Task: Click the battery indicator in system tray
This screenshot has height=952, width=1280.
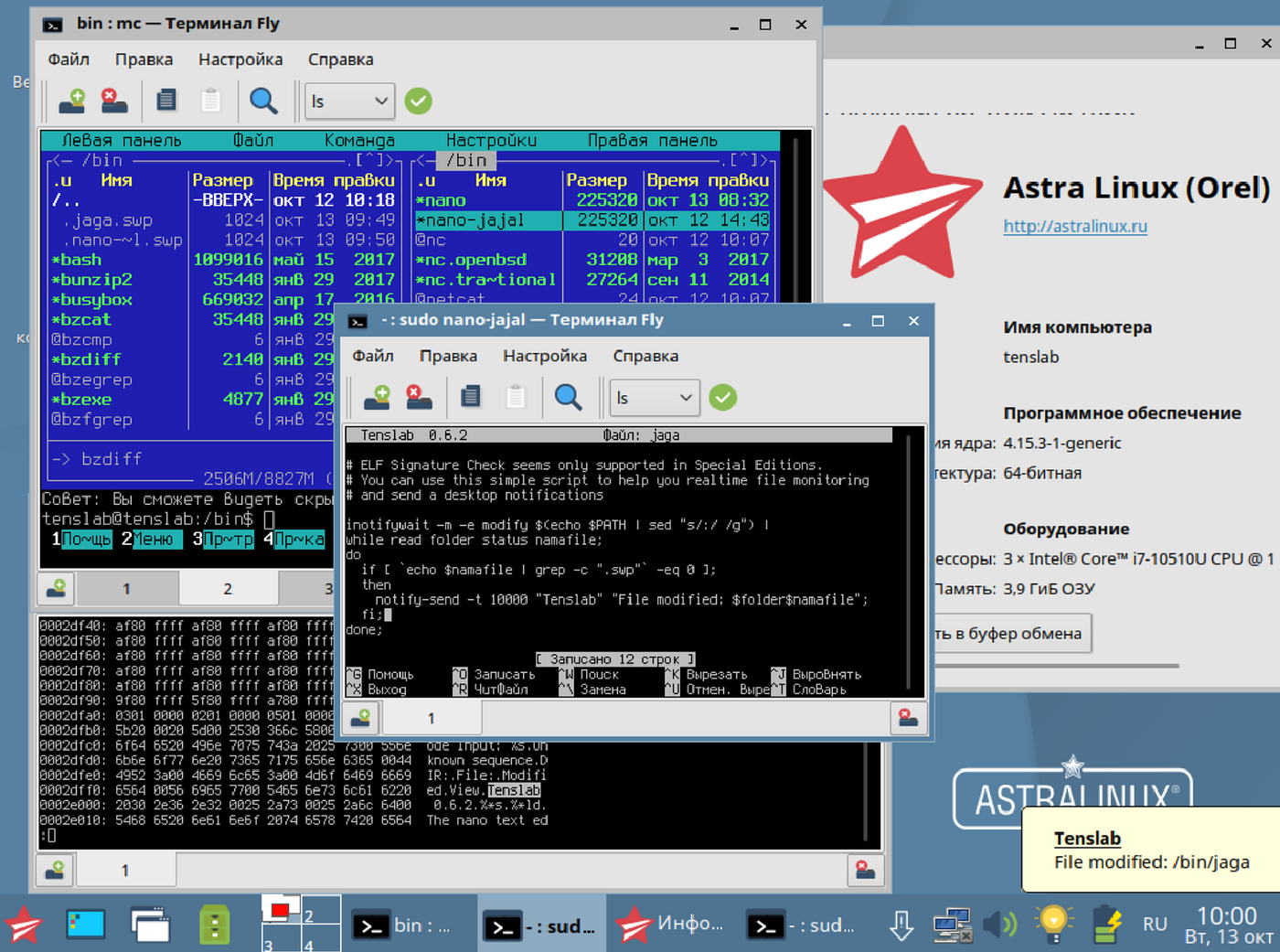Action: click(x=1106, y=925)
